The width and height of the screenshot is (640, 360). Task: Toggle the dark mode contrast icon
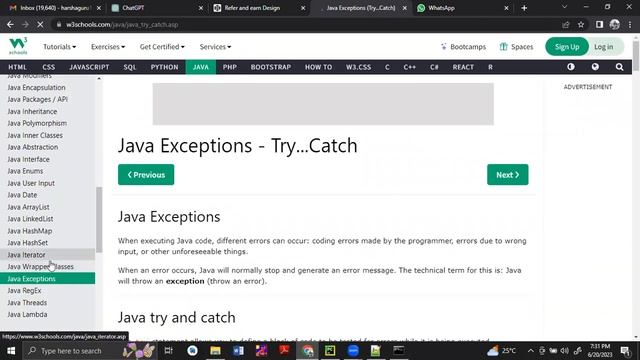[x=571, y=67]
